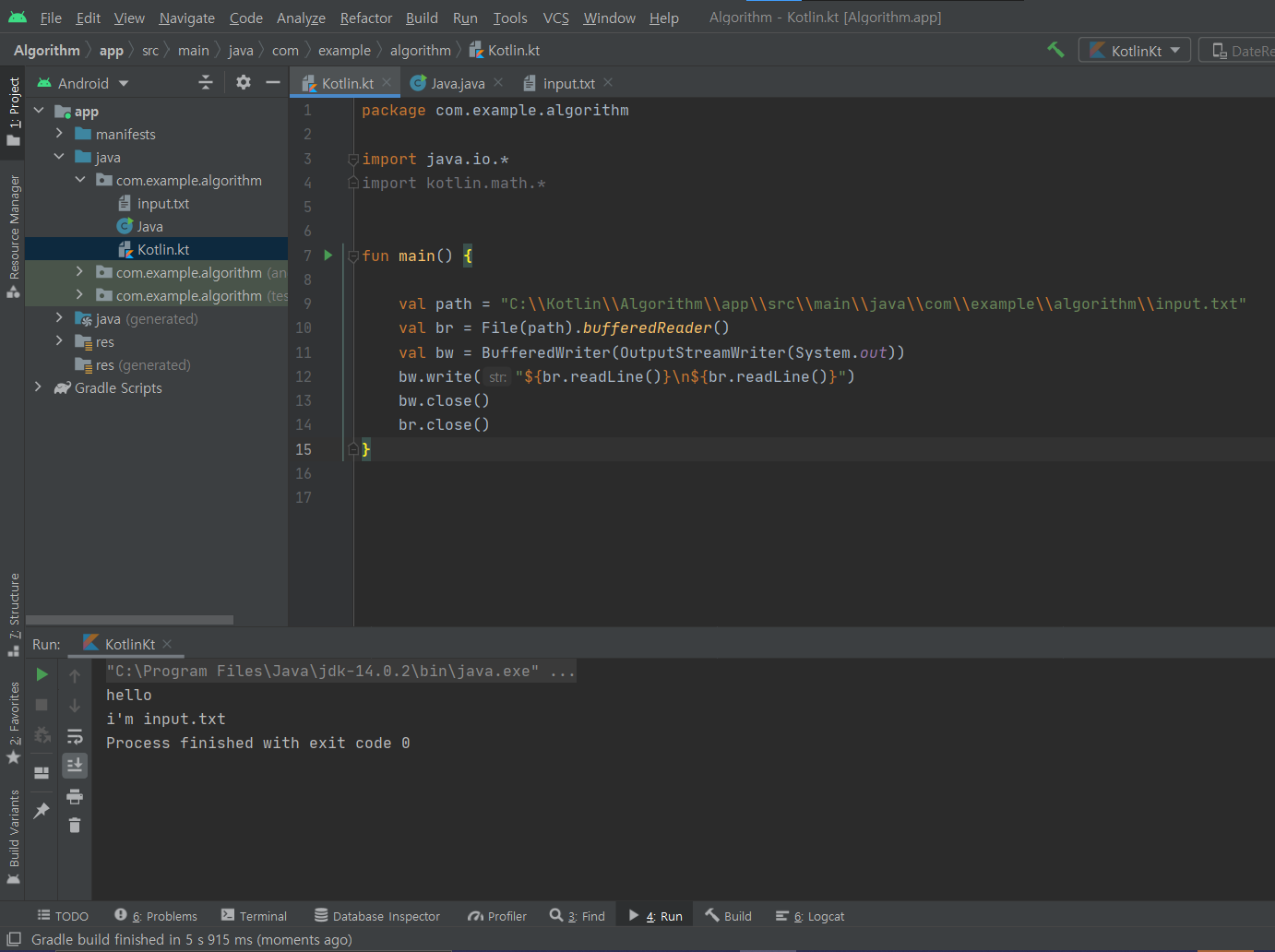Click green run gutter arrow beside main
The height and width of the screenshot is (952, 1275).
tap(328, 256)
